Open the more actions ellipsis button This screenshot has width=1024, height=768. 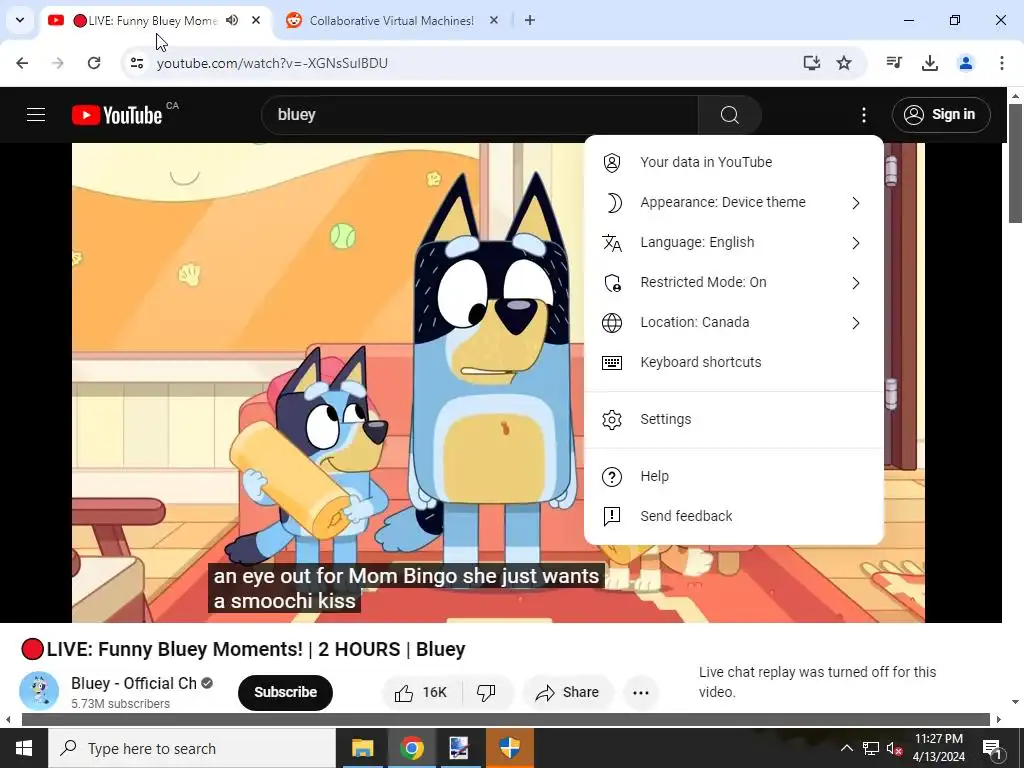pos(641,692)
